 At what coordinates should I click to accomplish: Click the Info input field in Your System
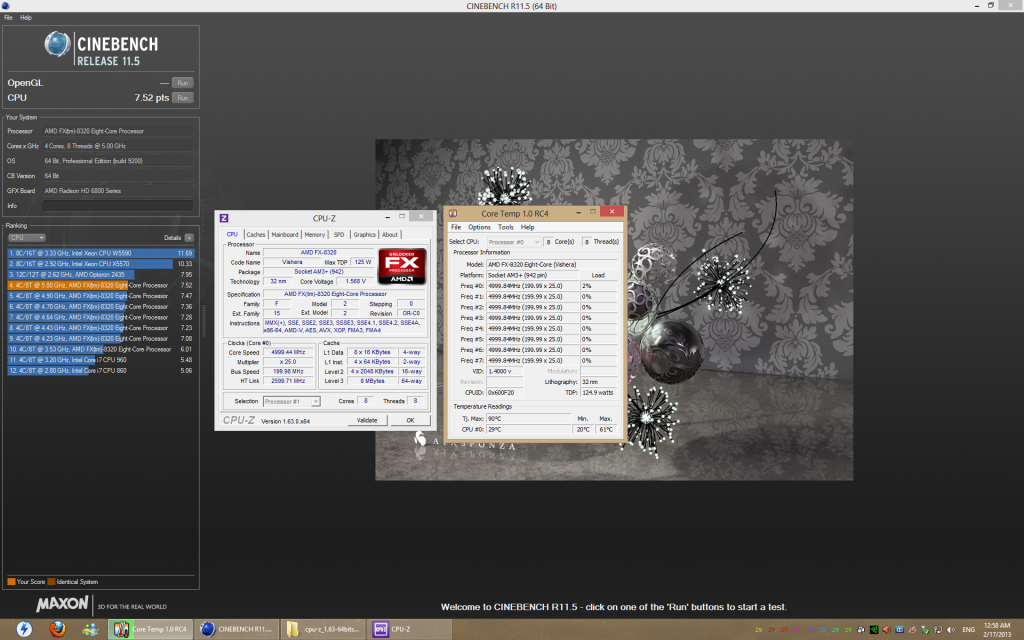tap(118, 206)
